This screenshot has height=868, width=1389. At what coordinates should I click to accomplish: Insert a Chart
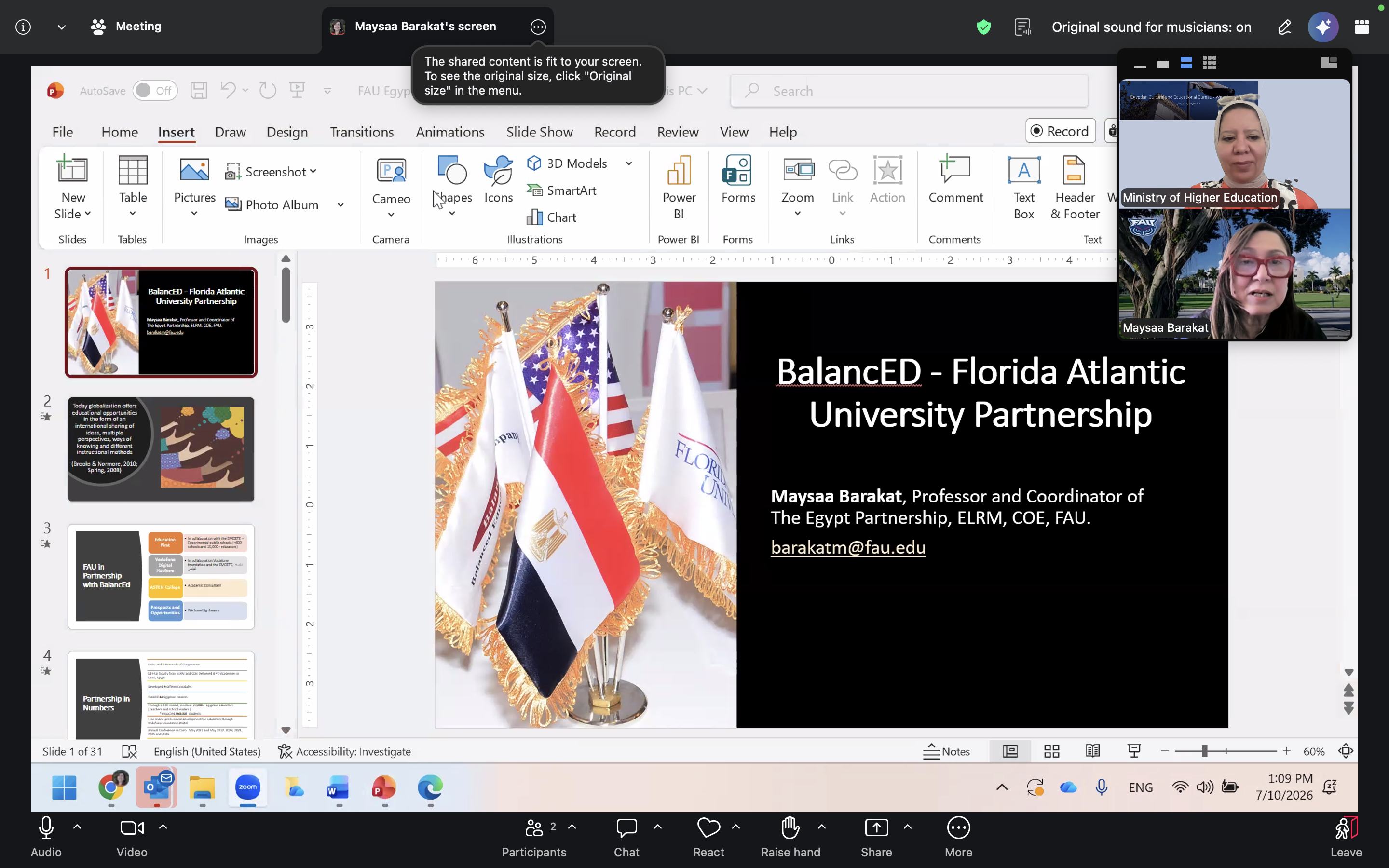(x=552, y=217)
